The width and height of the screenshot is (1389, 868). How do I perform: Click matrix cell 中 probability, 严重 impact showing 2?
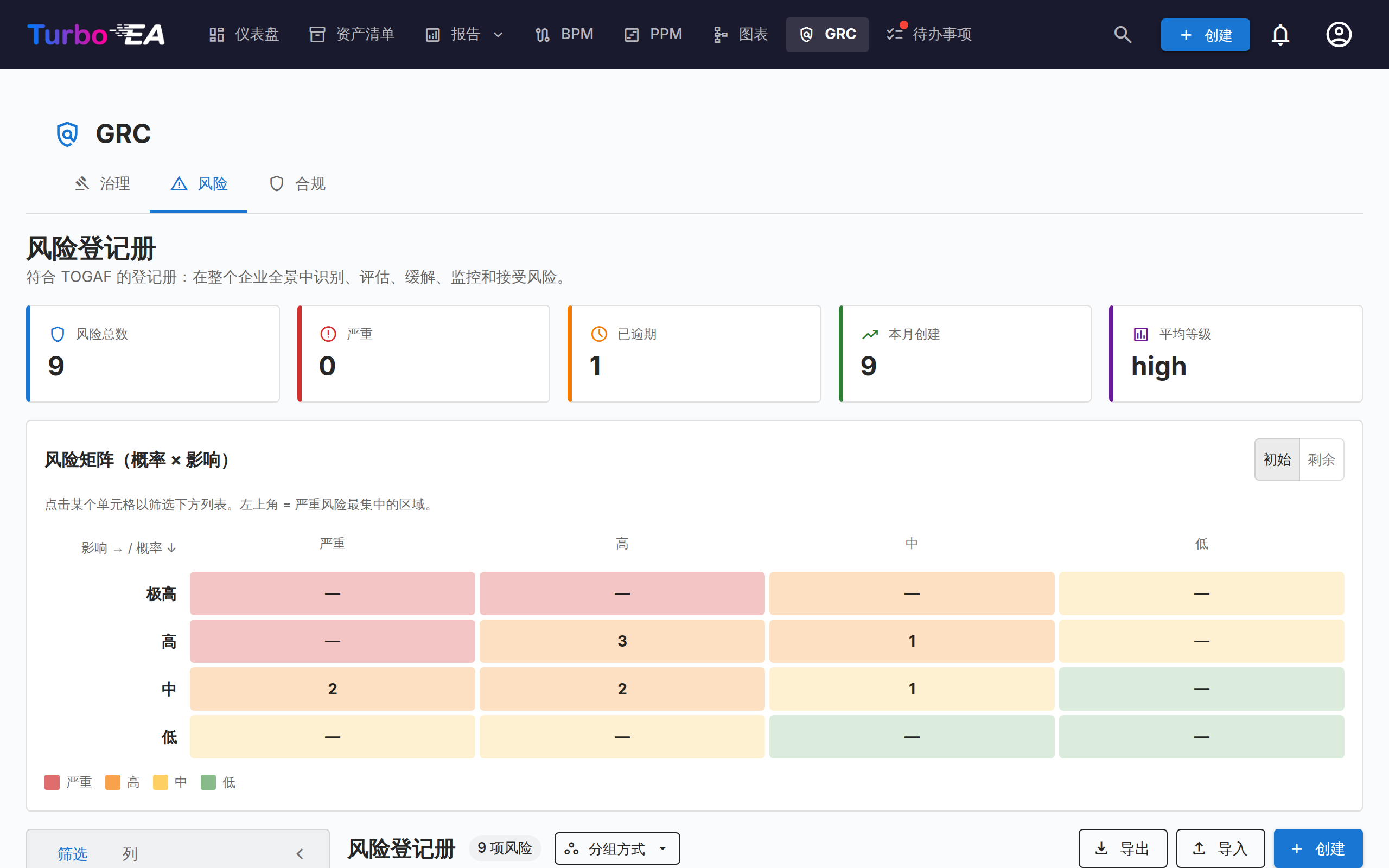click(x=332, y=688)
